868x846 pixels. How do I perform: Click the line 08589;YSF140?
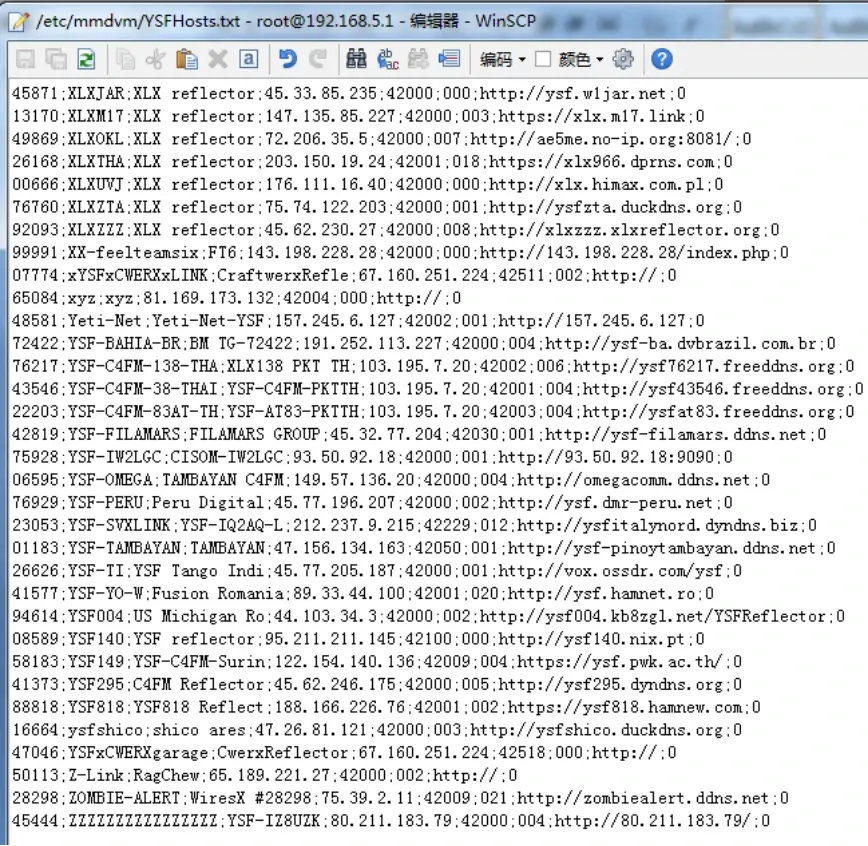tap(358, 638)
